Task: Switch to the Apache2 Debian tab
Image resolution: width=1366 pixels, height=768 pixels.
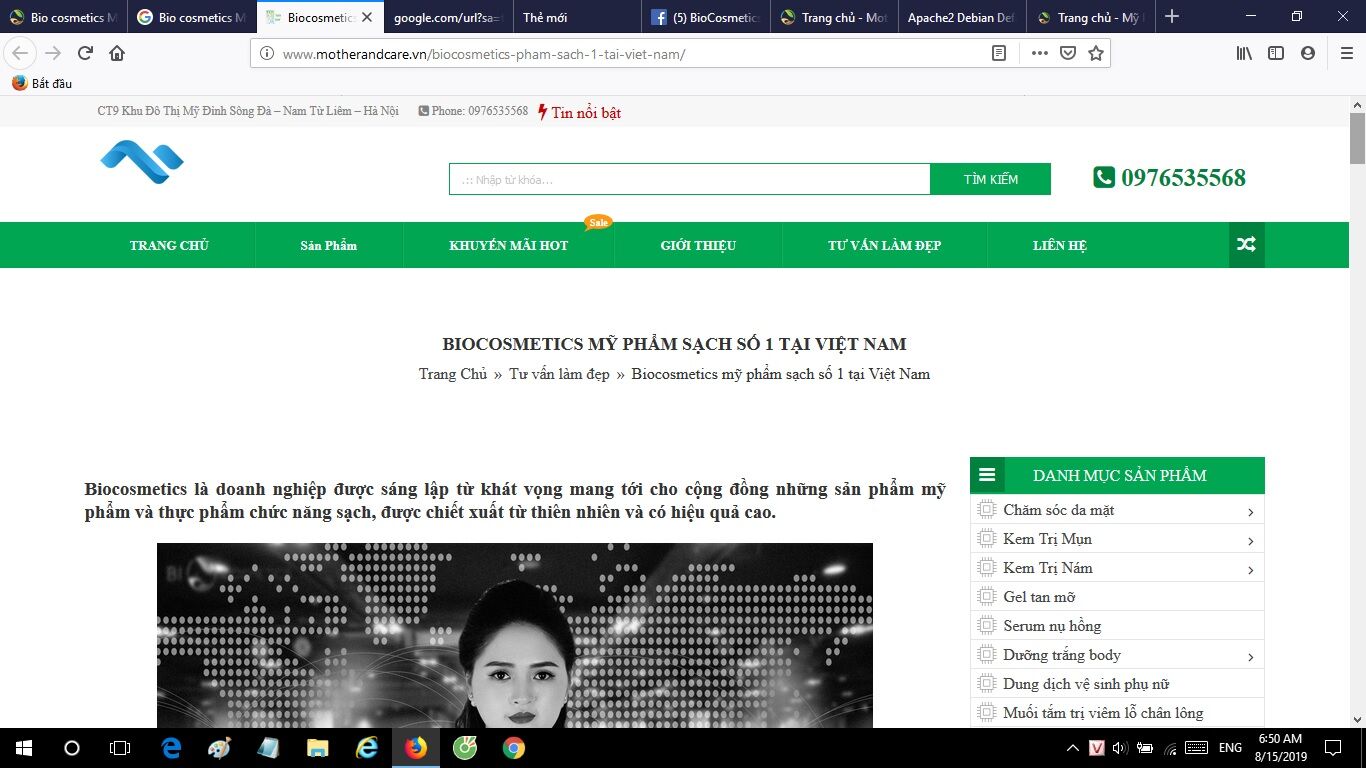Action: (x=963, y=17)
